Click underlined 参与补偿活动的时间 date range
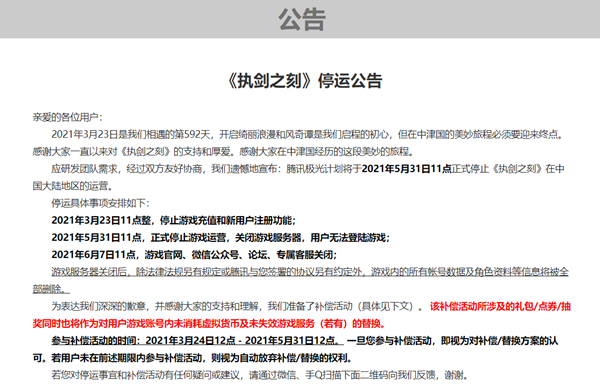The image size is (600, 384). coord(197,340)
